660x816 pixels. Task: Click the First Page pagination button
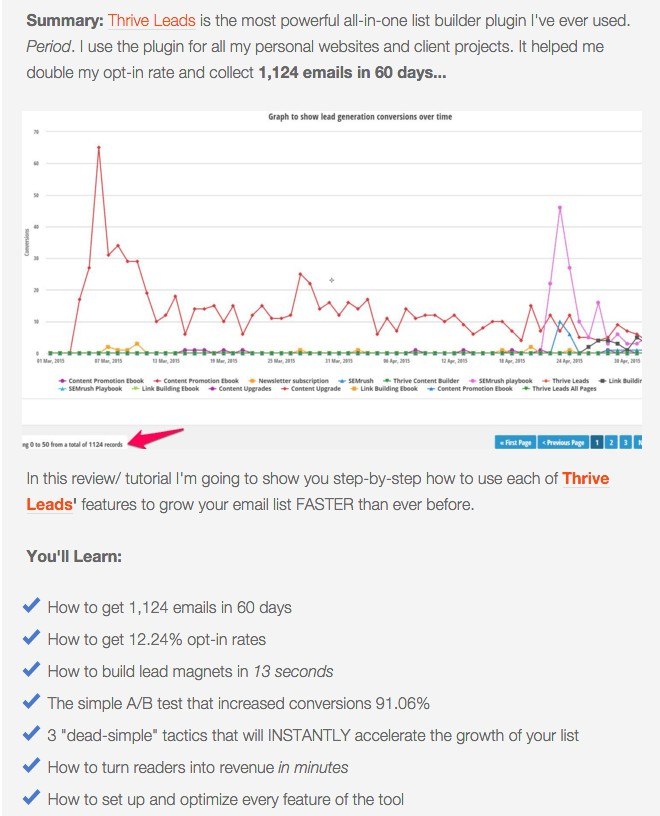515,442
